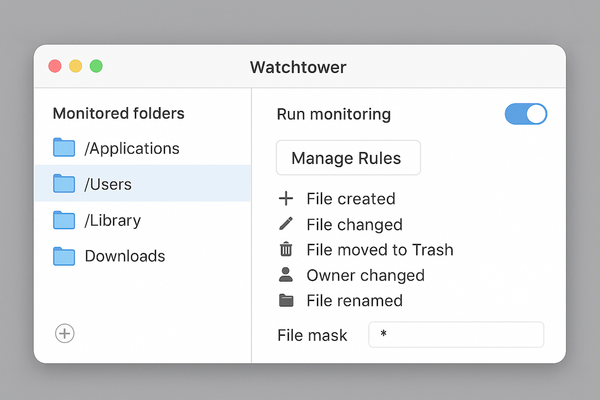
Task: Focus the File mask text field
Action: (x=455, y=335)
